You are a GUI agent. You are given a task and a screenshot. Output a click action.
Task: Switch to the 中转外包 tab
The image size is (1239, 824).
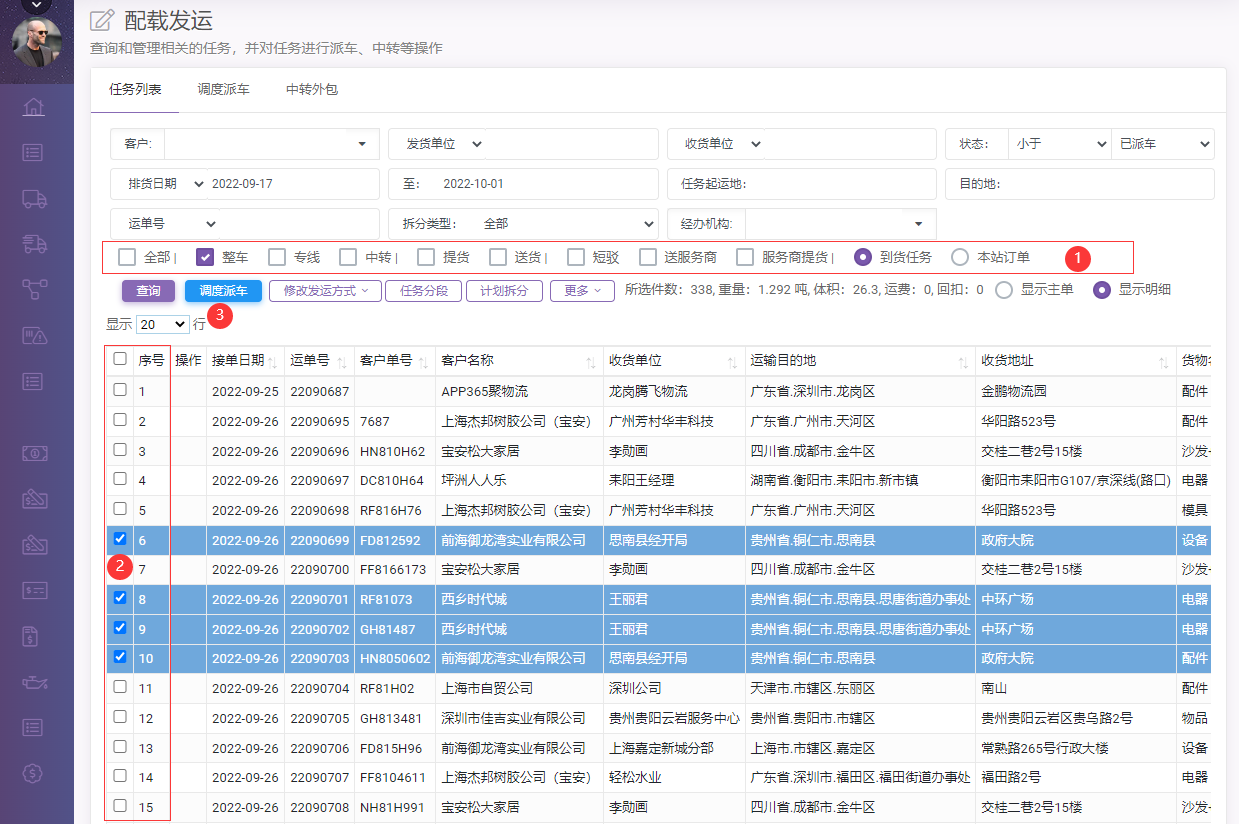tap(311, 89)
